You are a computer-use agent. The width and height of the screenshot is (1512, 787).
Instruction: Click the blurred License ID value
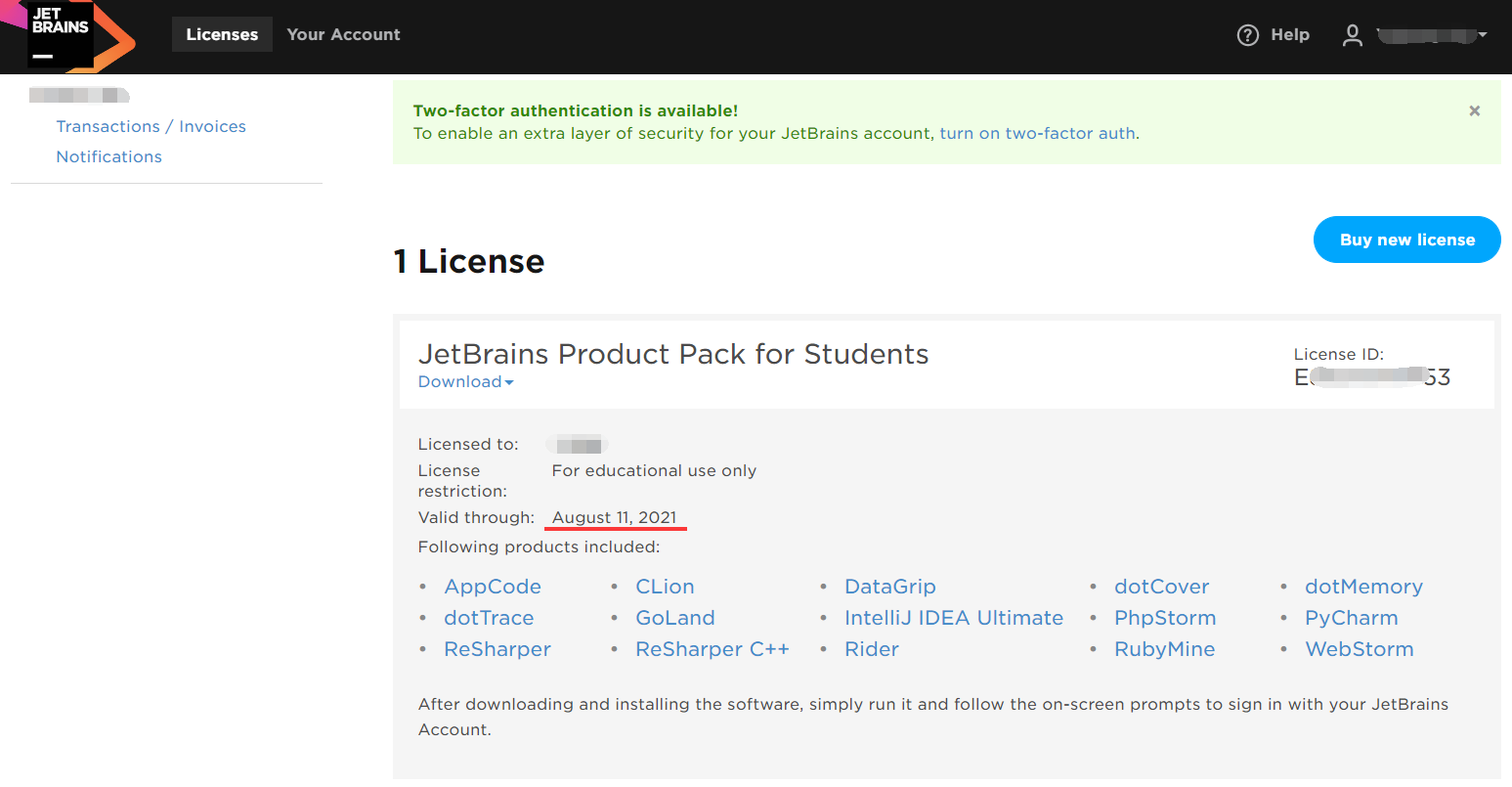point(1372,377)
